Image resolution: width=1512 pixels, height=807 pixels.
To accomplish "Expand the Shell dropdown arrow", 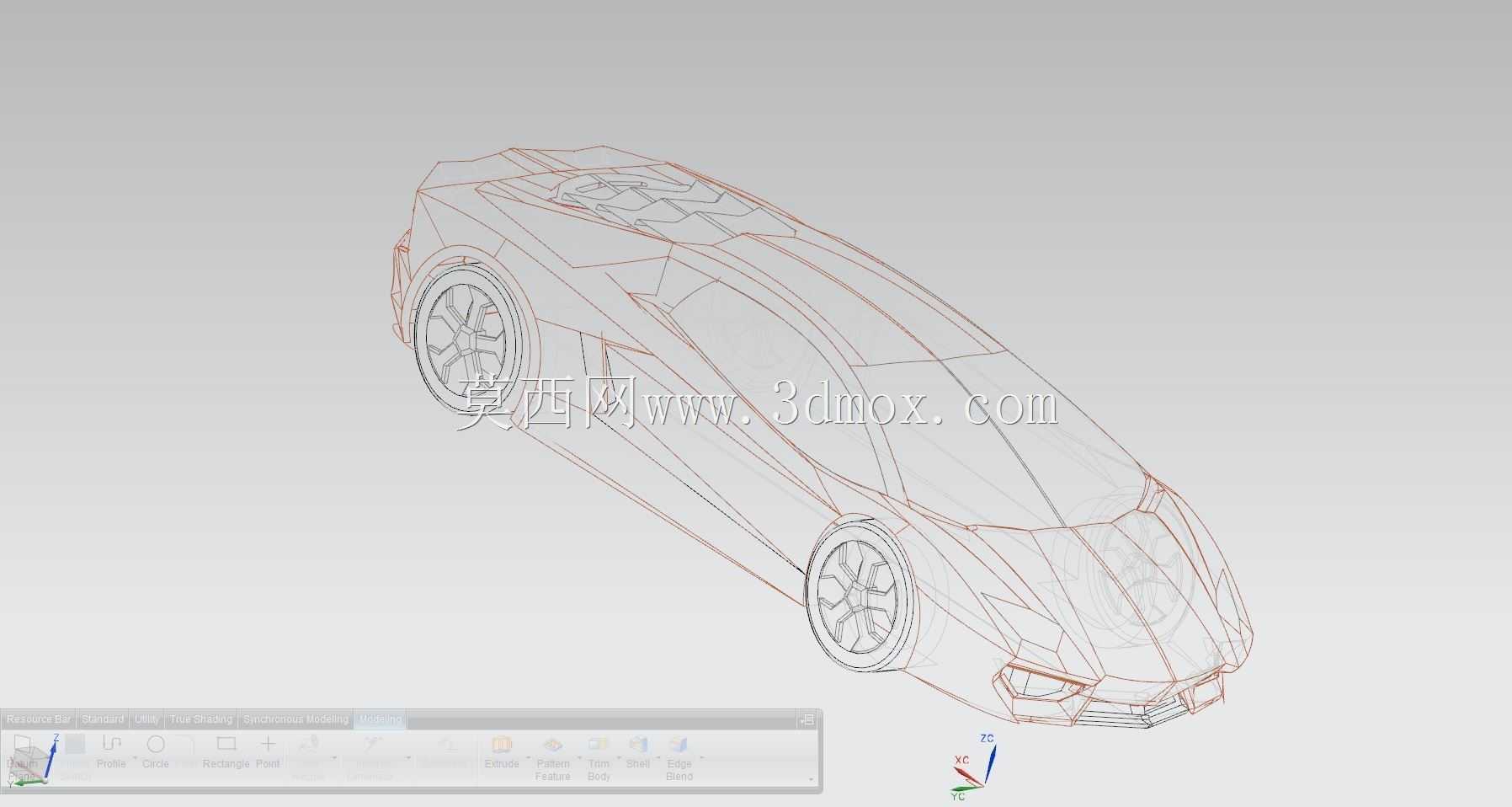I will pyautogui.click(x=658, y=758).
